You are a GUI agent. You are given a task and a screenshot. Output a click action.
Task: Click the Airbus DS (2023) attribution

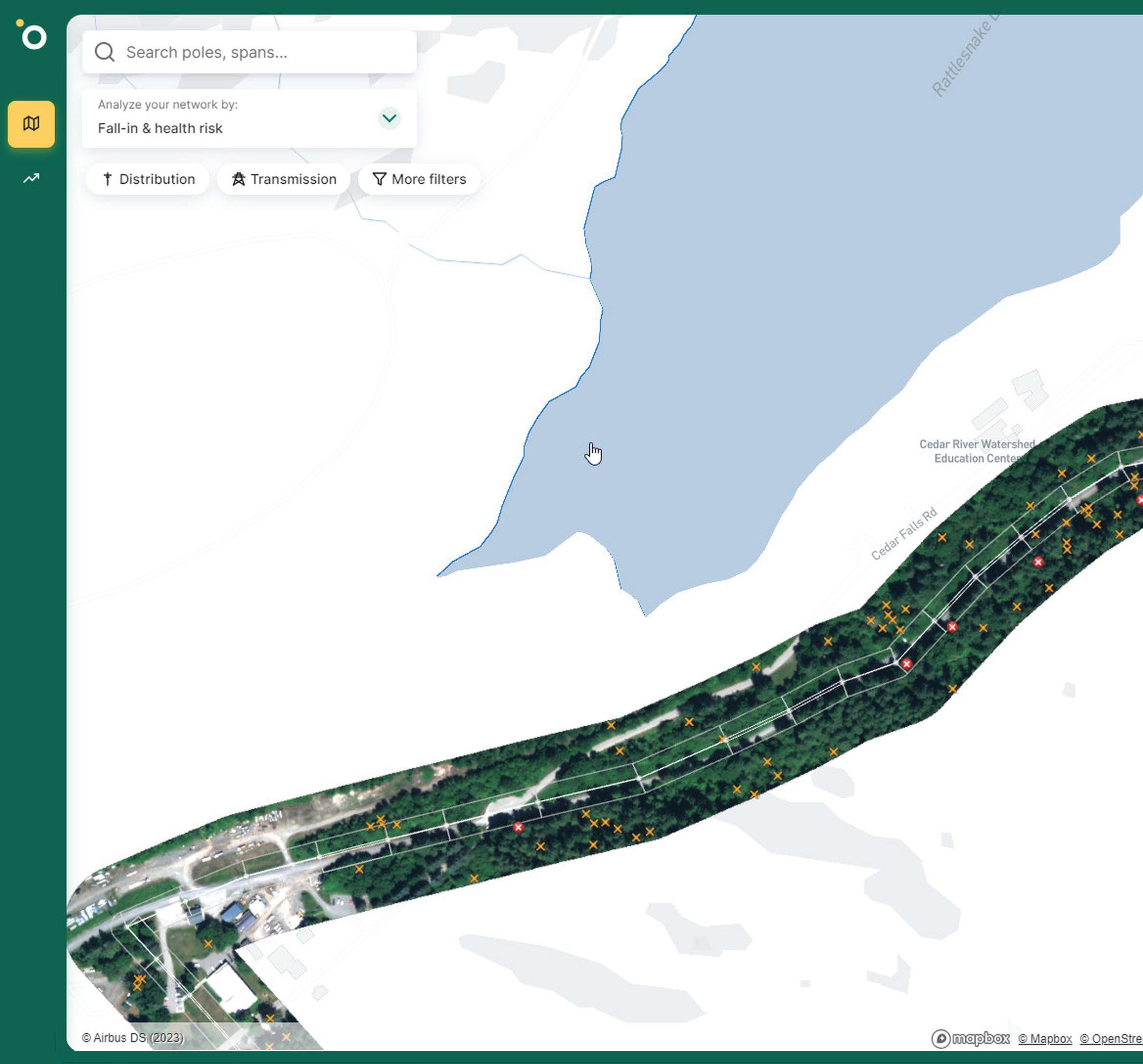pos(133,1038)
